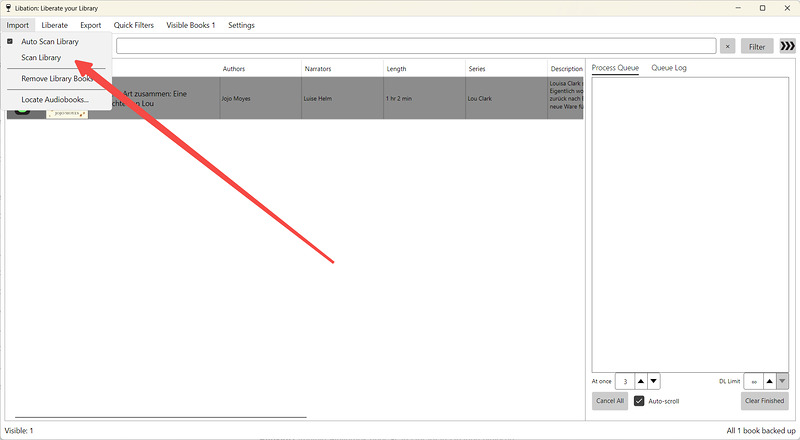
Task: Increase the DL Limit with up arrow
Action: (x=769, y=381)
